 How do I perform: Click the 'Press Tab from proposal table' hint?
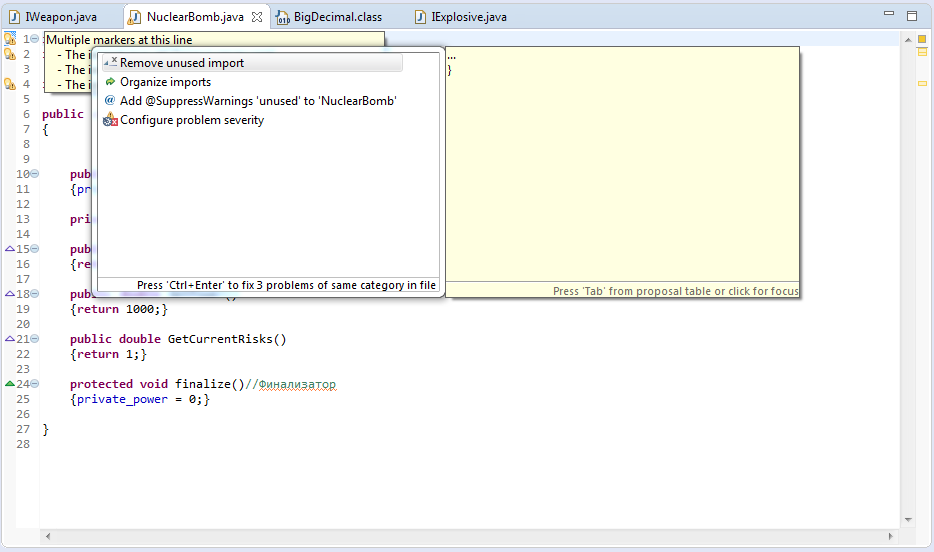675,291
